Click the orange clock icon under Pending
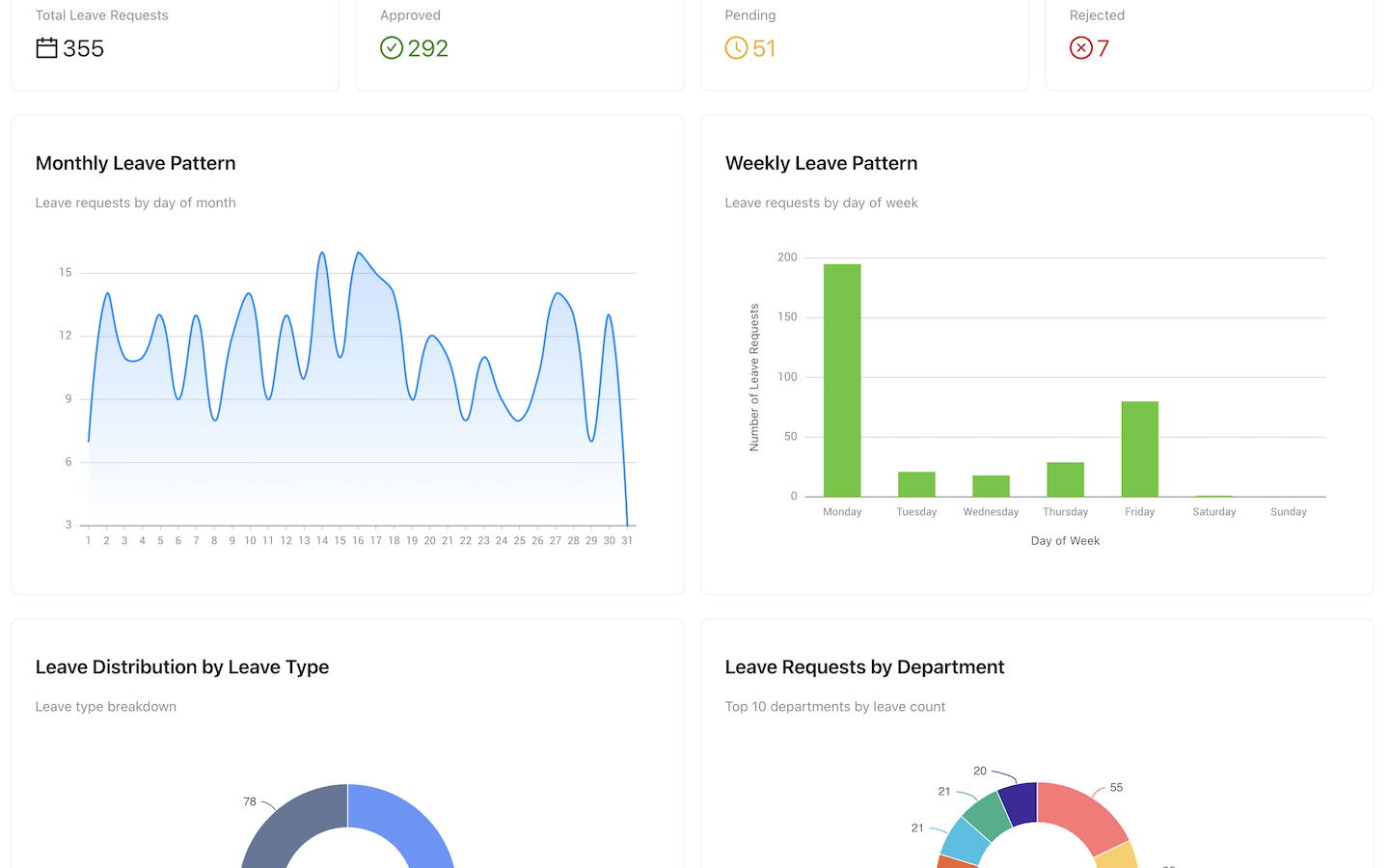The width and height of the screenshot is (1389, 868). point(736,48)
